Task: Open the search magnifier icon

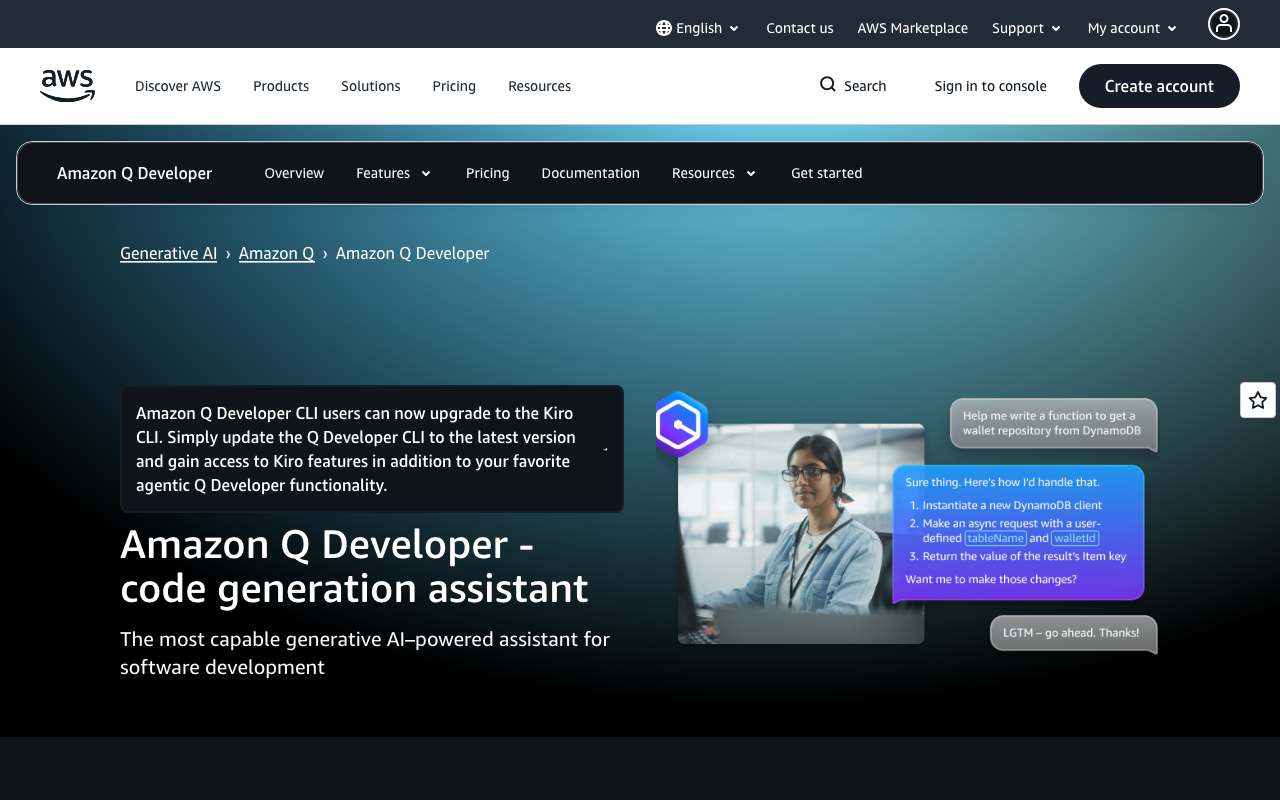Action: point(826,85)
